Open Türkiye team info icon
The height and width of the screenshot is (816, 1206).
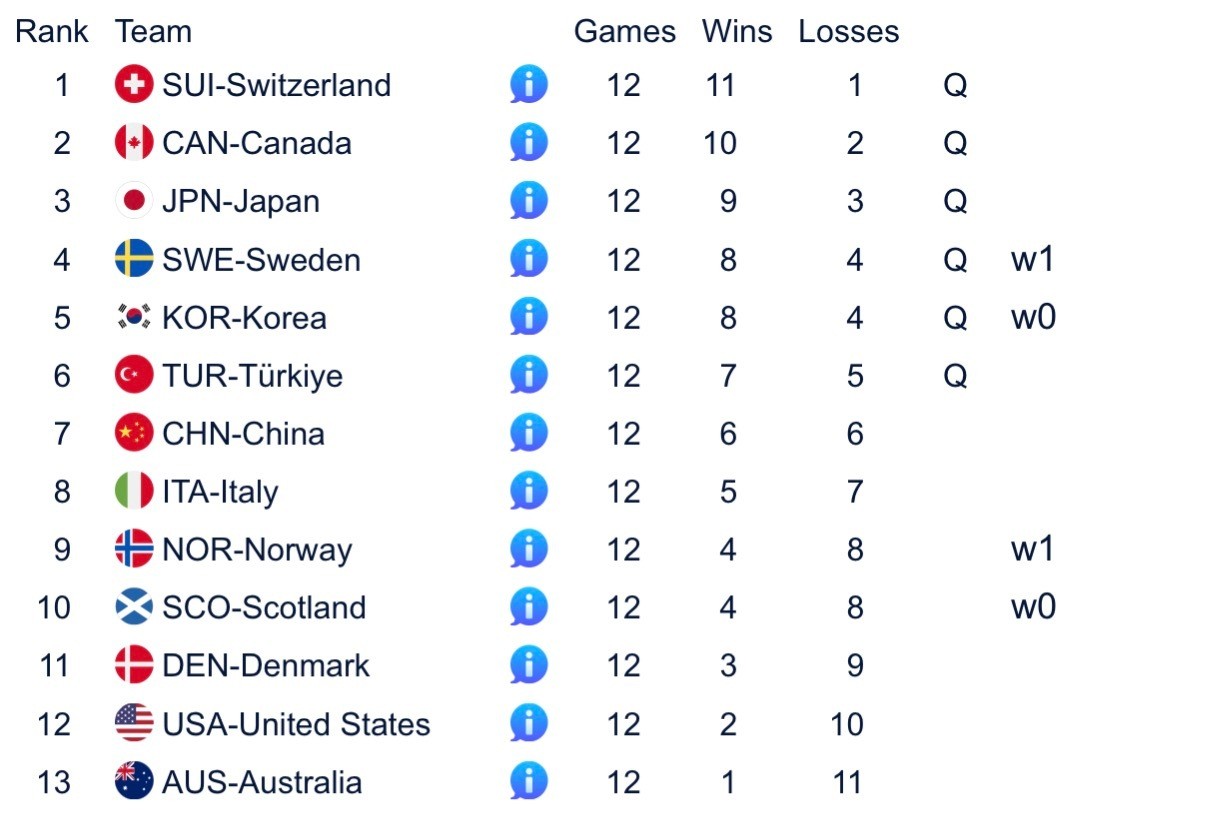pyautogui.click(x=529, y=375)
